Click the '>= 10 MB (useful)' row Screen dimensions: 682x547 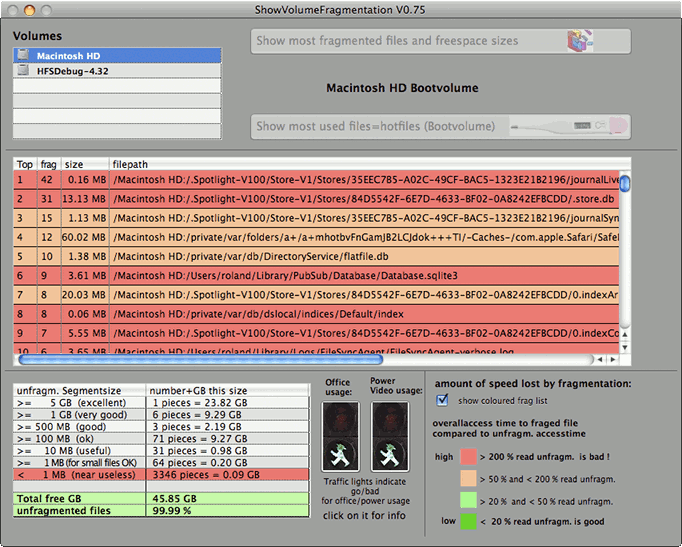tap(161, 450)
